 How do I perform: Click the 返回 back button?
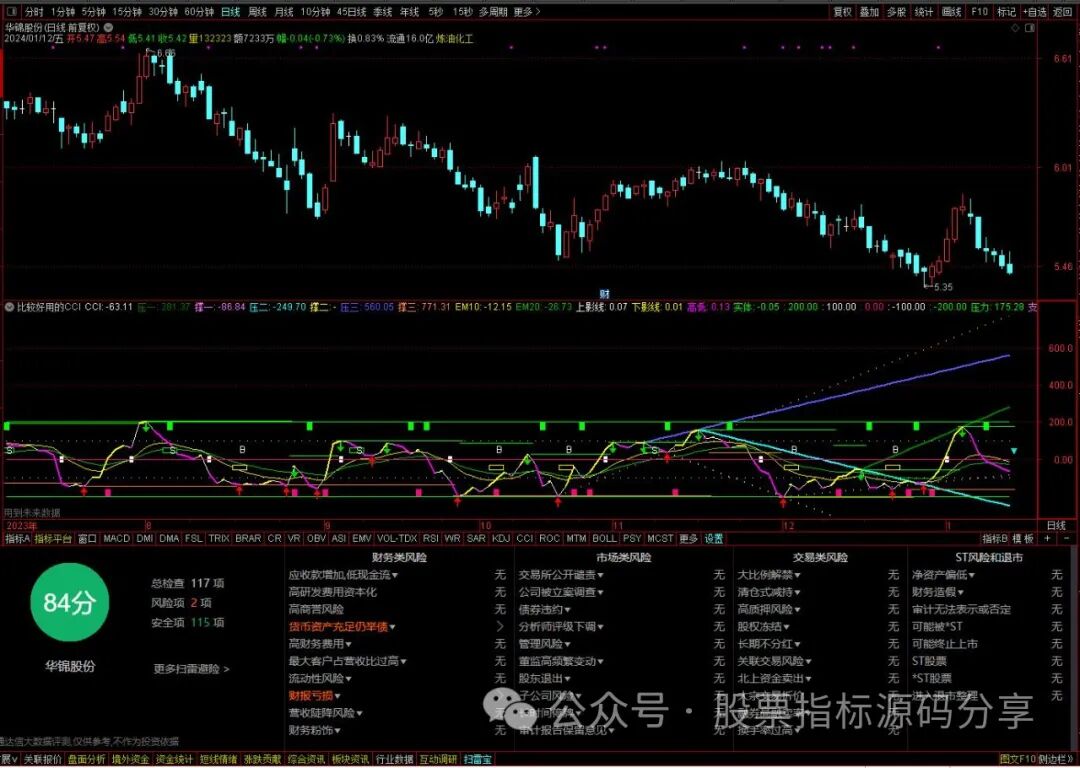click(x=1063, y=12)
